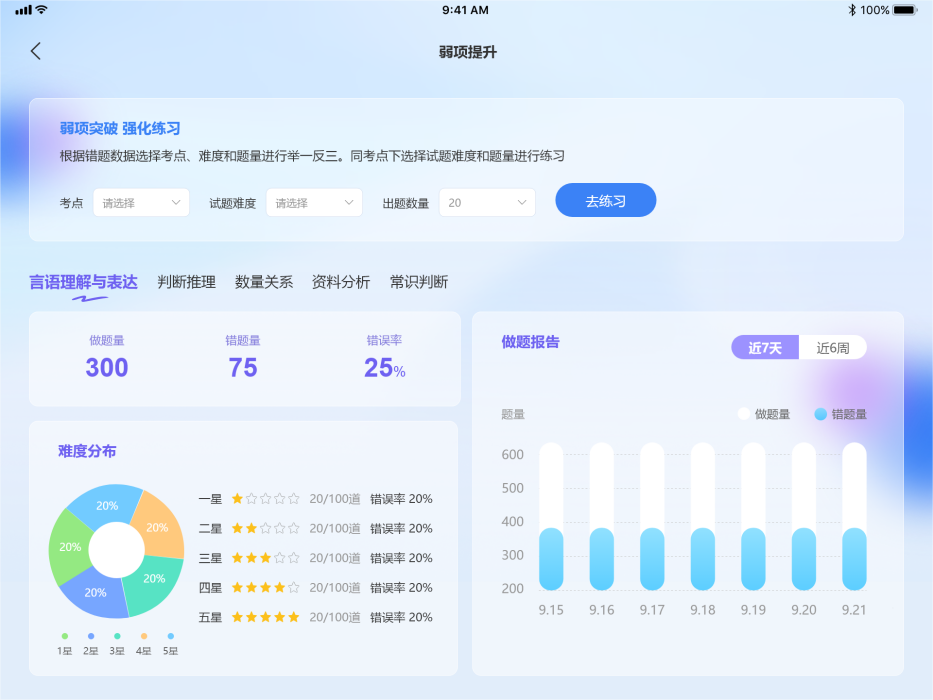This screenshot has width=933, height=700.
Task: Click the light green pie slice
Action: (x=68, y=547)
